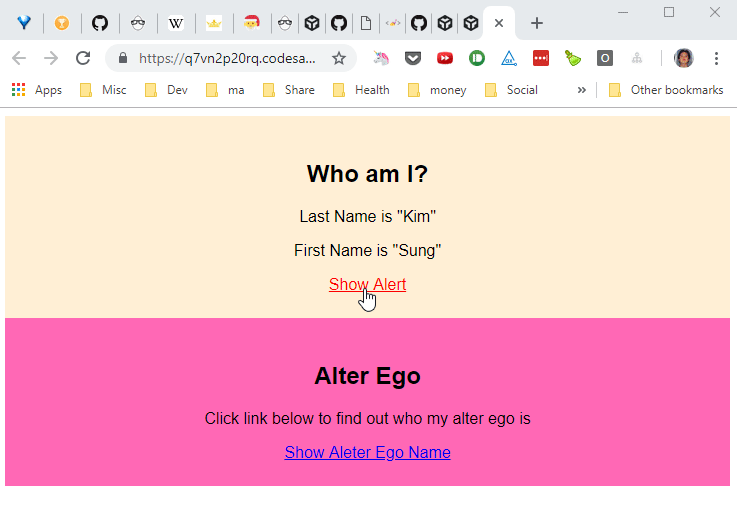
Task: Reload the page with the refresh icon
Action: click(83, 58)
